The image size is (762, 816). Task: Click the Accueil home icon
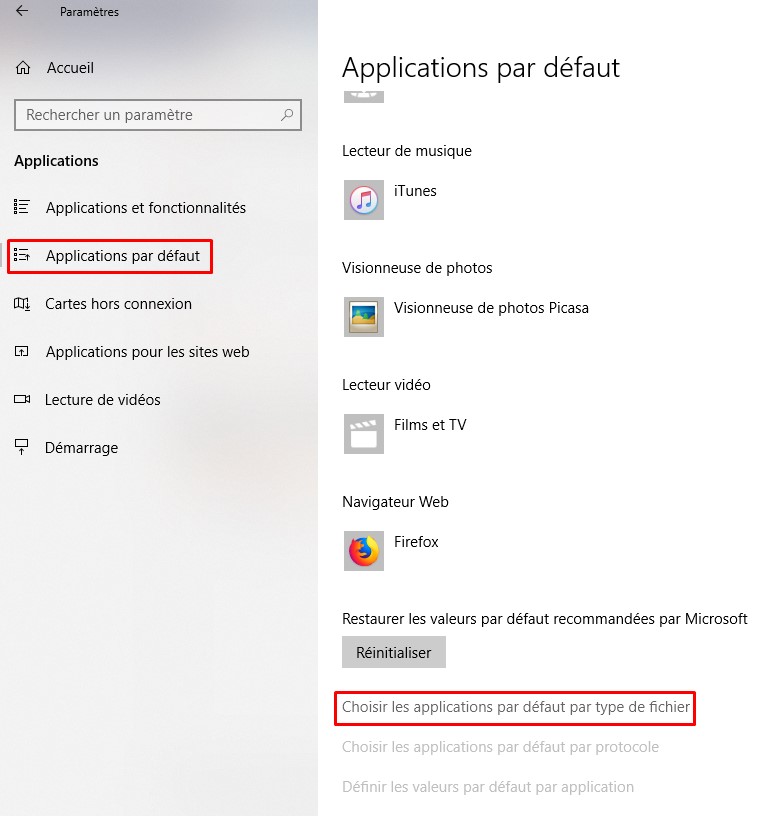[22, 67]
